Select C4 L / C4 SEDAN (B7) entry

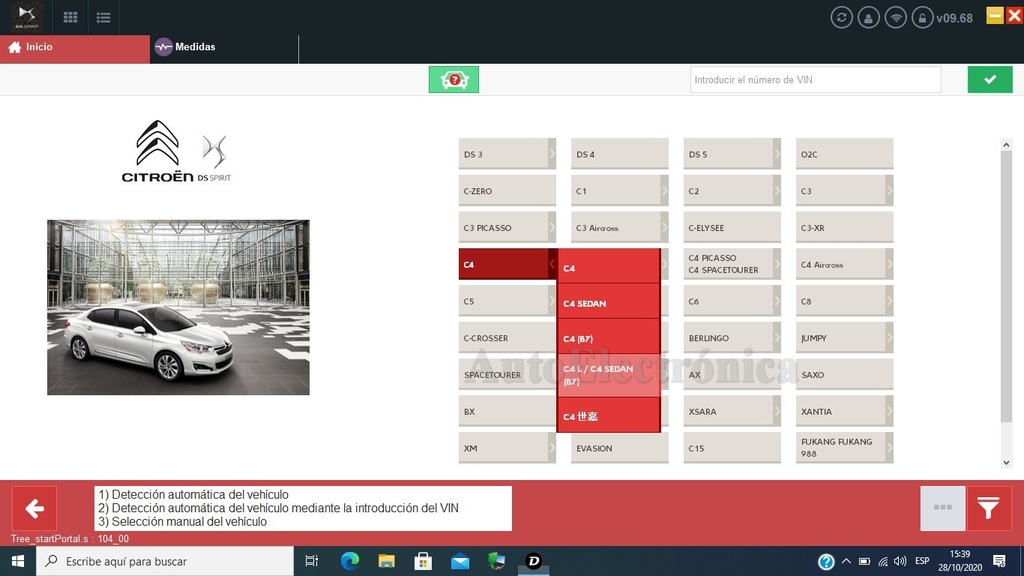(609, 376)
